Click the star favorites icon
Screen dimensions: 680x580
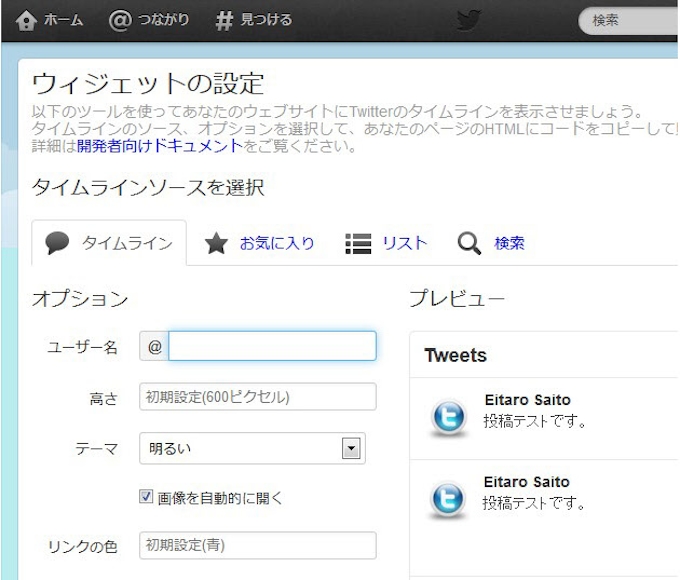click(216, 243)
